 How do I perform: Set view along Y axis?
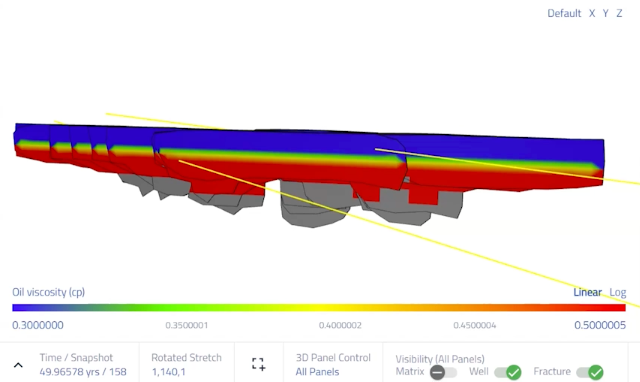pyautogui.click(x=606, y=13)
